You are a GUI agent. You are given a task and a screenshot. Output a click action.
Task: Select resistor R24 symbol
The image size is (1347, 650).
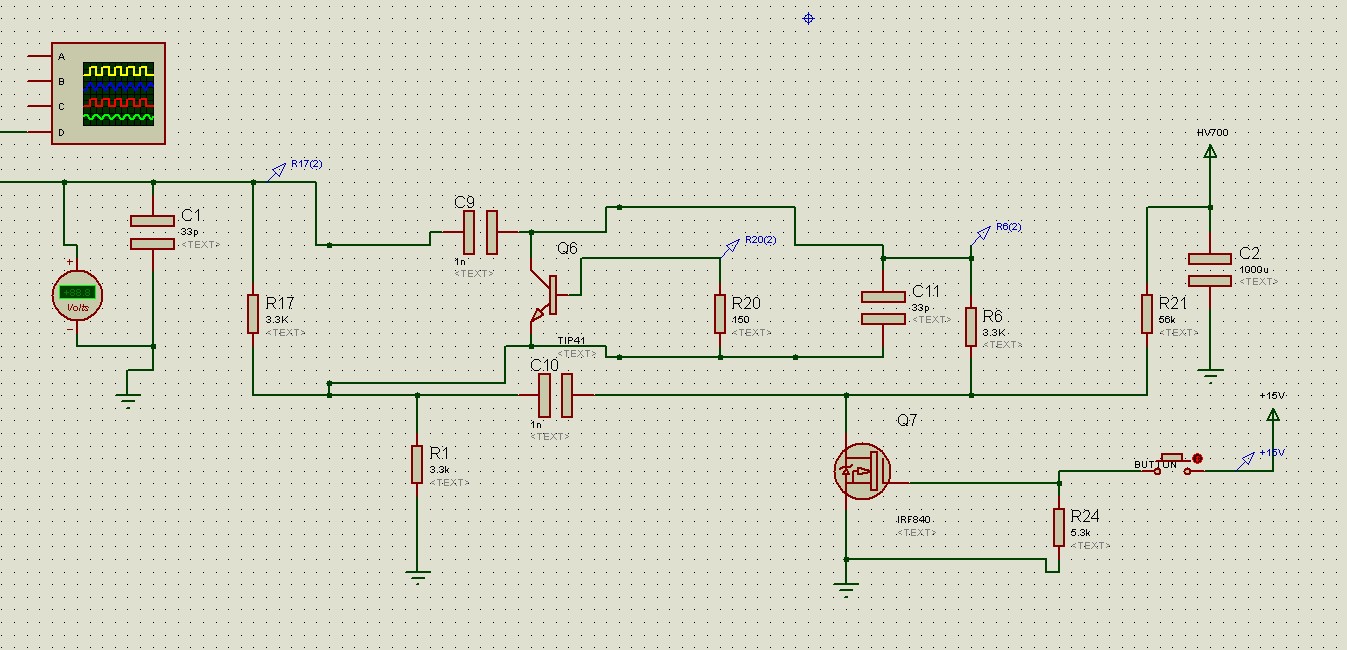(1058, 527)
